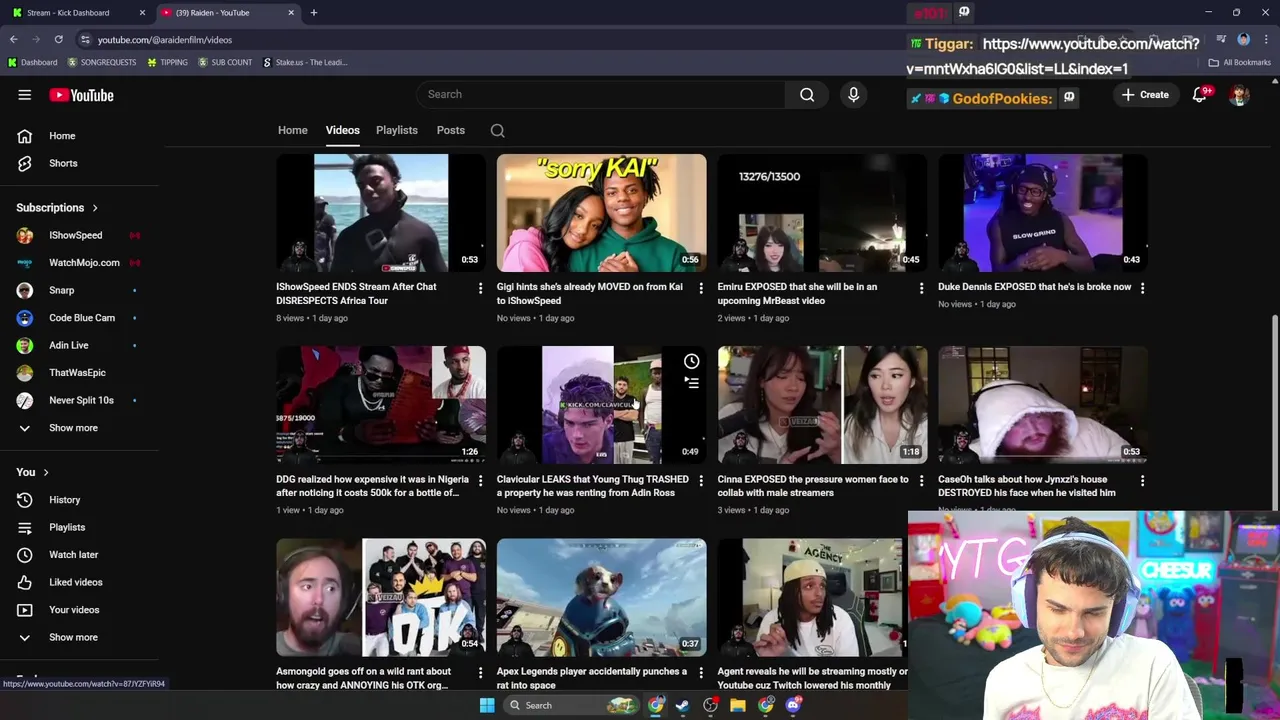Open Steam from the taskbar
1280x720 pixels.
pos(682,705)
